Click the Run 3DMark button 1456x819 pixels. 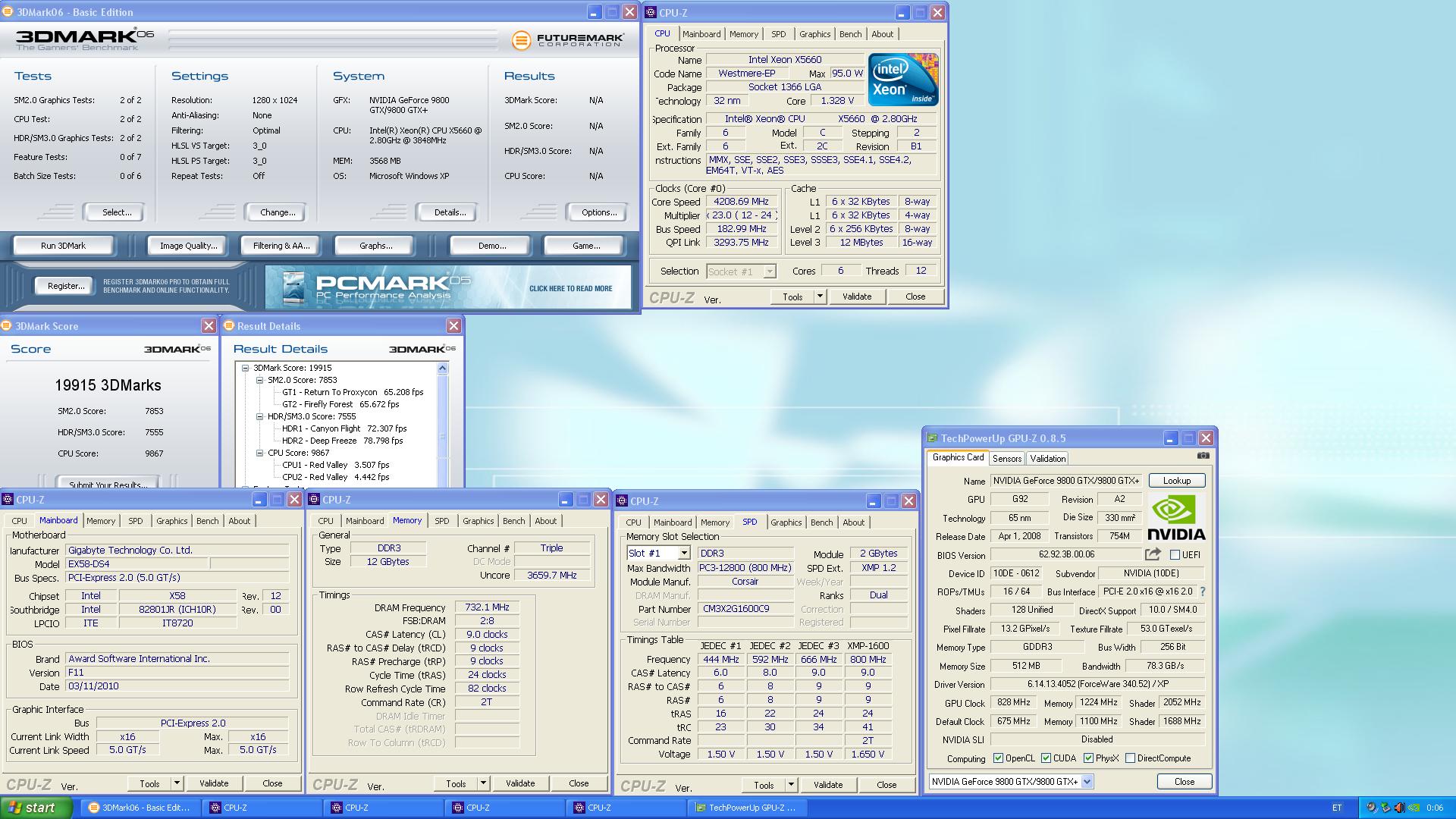[x=64, y=246]
